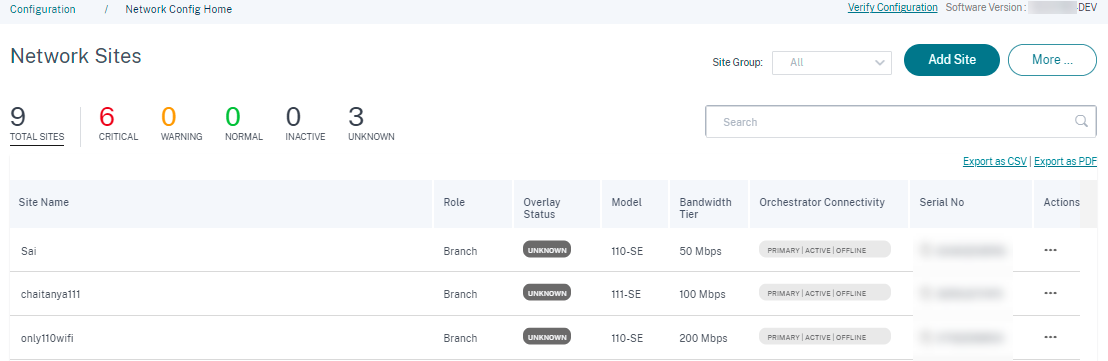Filter by Critical sites count
Viewport: 1108px width, 361px height.
click(118, 124)
